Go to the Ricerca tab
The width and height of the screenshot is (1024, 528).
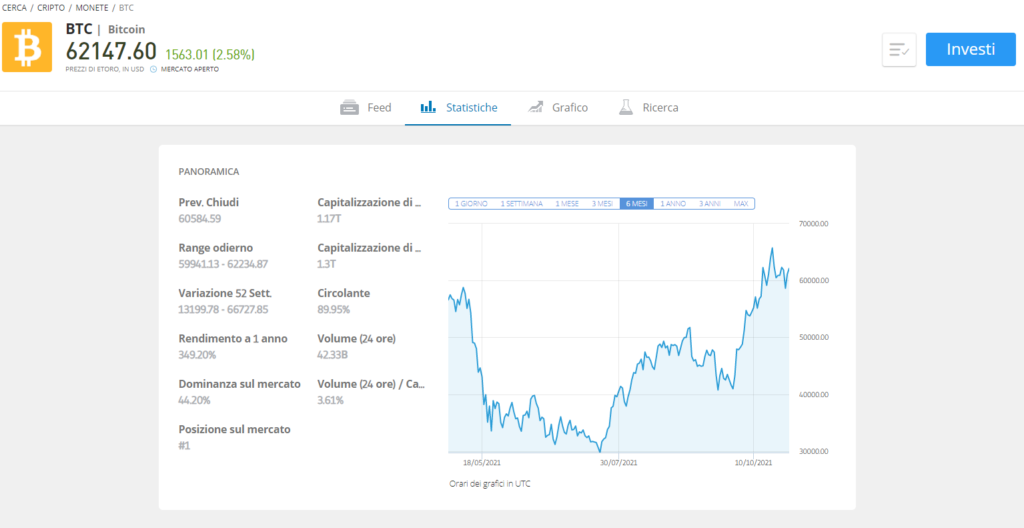point(648,107)
